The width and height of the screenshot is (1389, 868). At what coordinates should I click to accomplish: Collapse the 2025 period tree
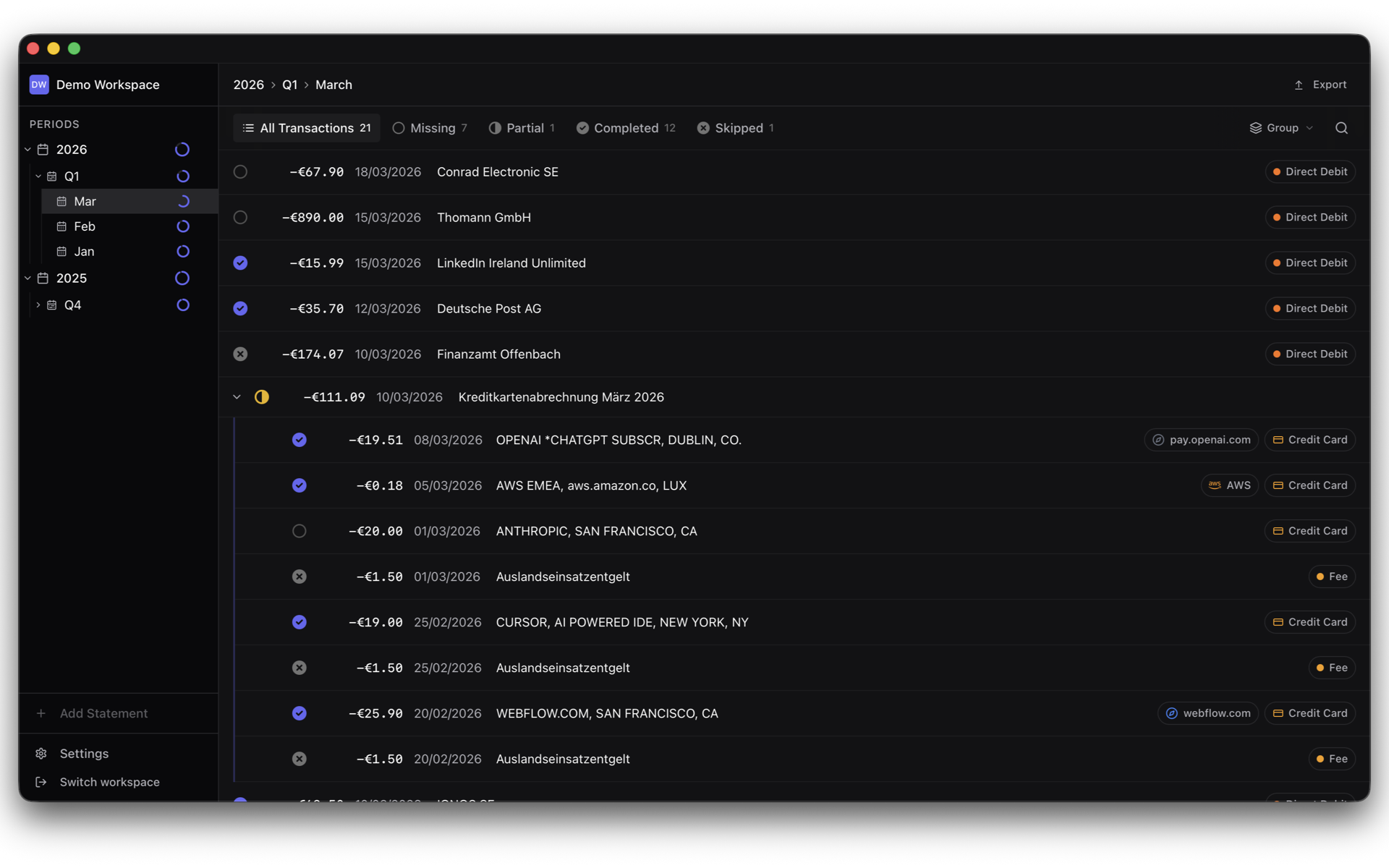pyautogui.click(x=27, y=278)
